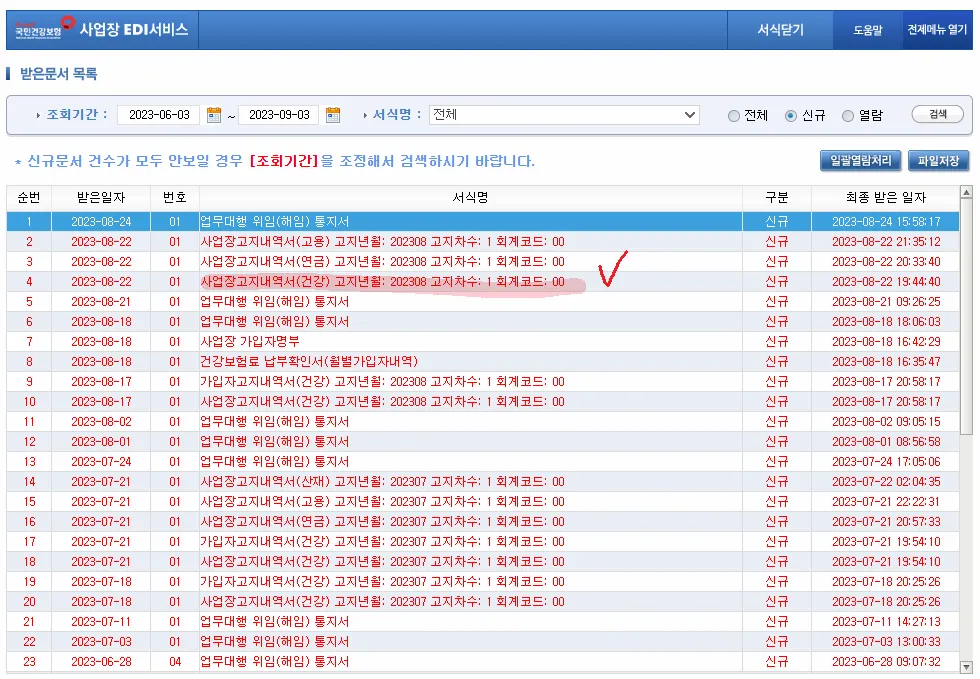Screen dimensions: 980x679
Task: Click the 서식닫기 menu item
Action: pos(780,29)
